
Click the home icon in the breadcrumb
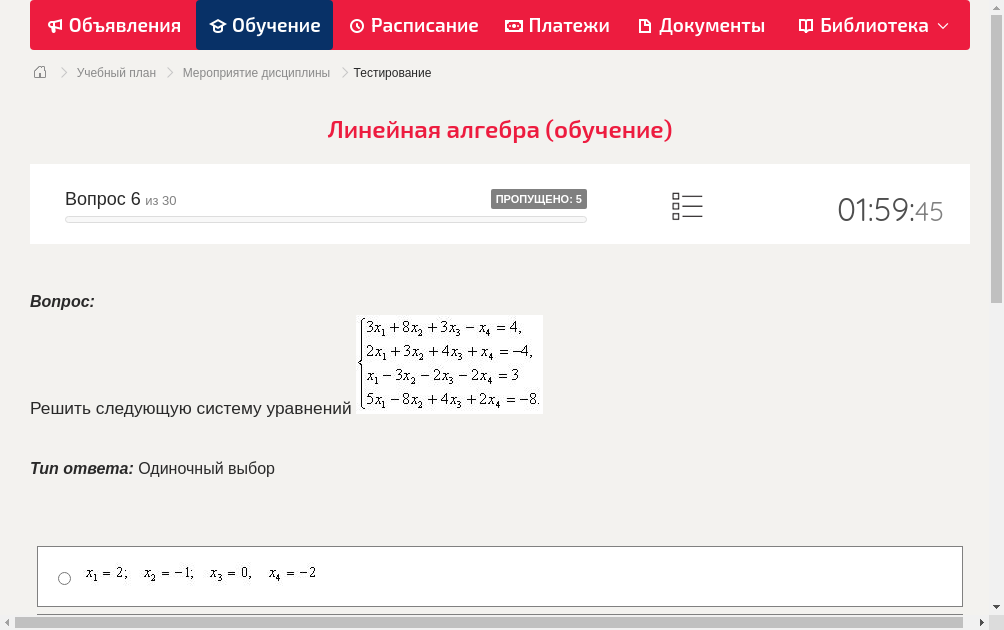tap(40, 72)
